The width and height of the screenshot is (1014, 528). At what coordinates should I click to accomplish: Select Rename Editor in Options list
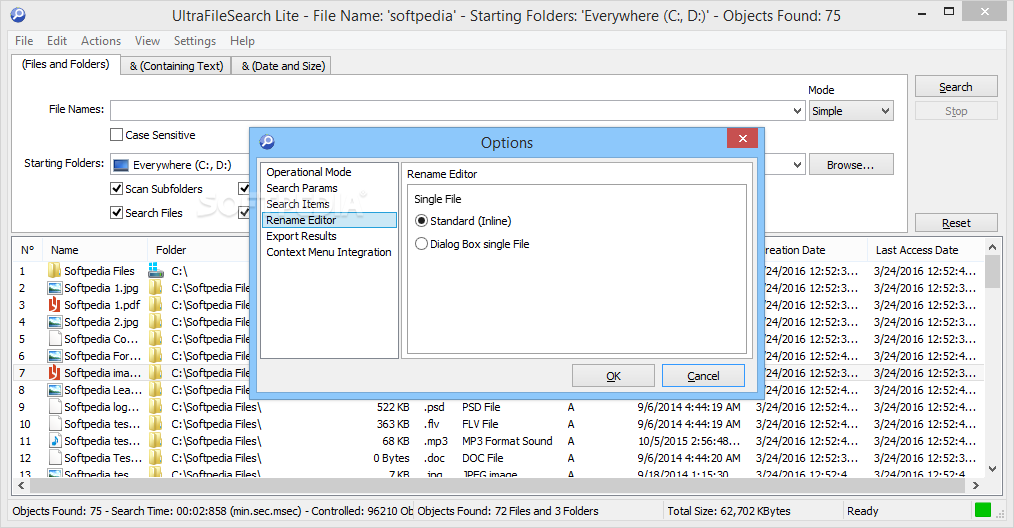click(x=329, y=220)
